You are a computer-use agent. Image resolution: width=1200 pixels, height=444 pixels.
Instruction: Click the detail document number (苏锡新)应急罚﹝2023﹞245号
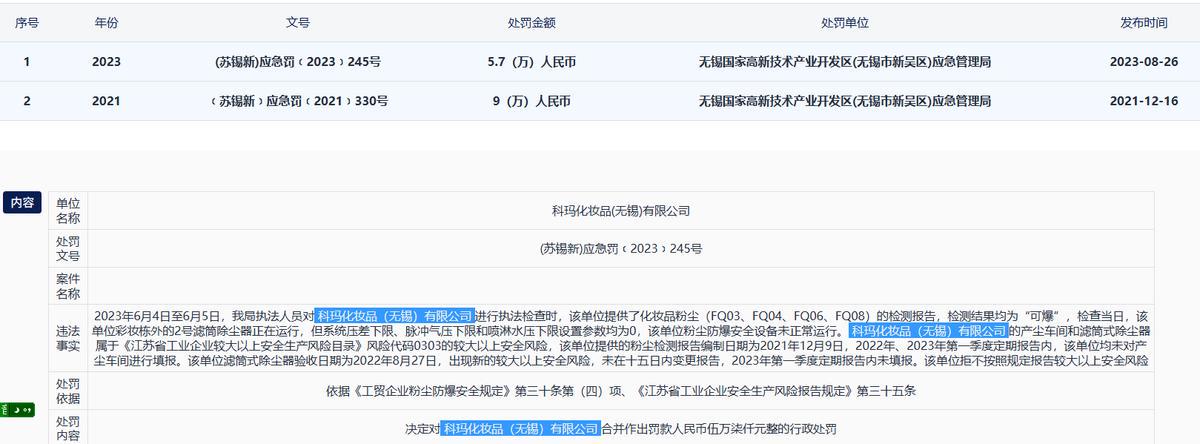[621, 249]
